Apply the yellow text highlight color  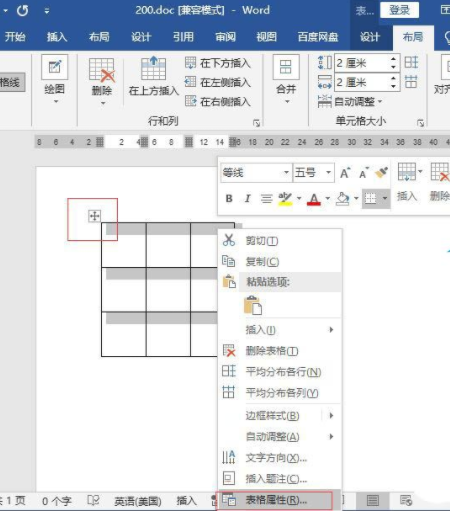(x=285, y=199)
